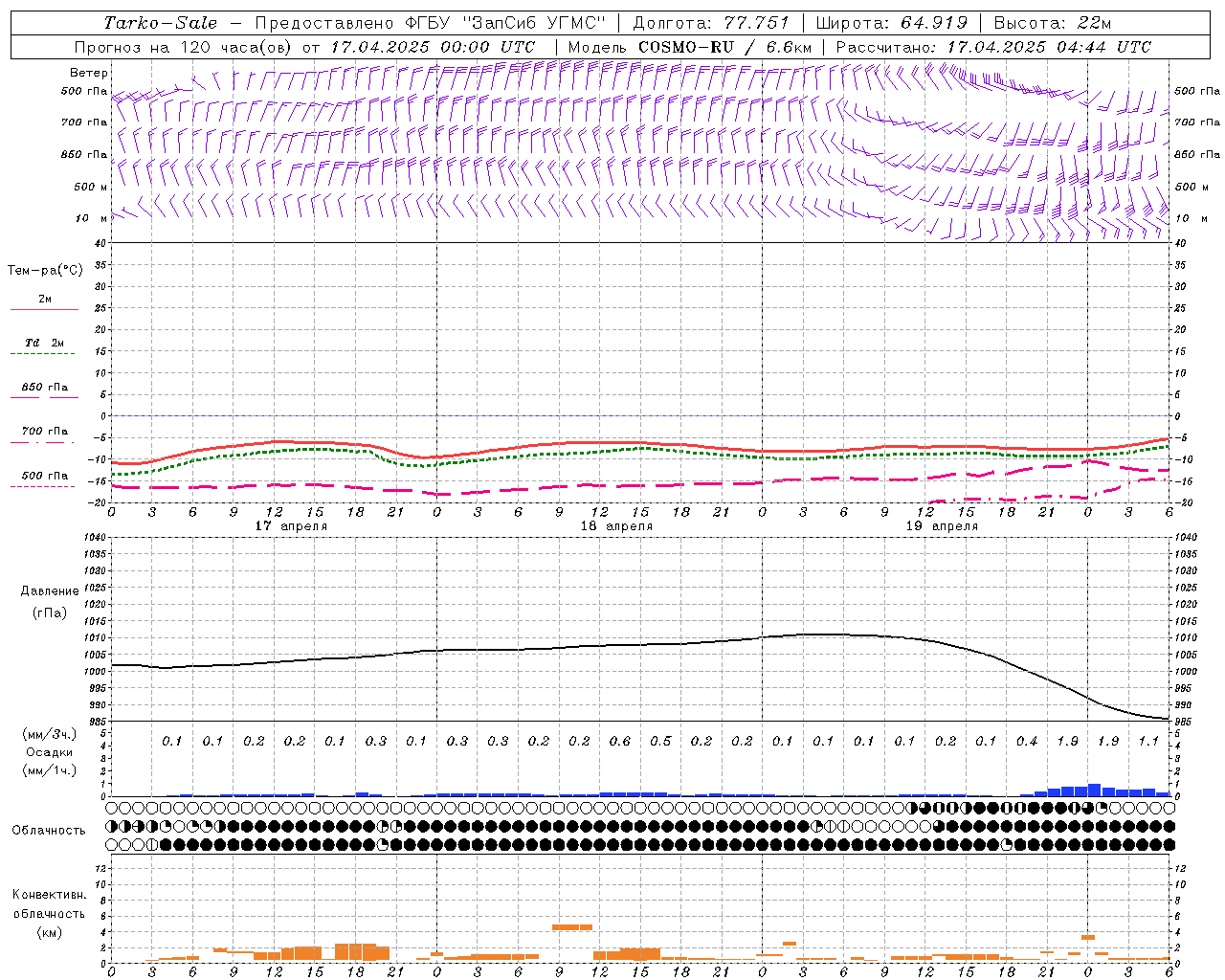Click the 700 гПа legend entry

click(44, 432)
